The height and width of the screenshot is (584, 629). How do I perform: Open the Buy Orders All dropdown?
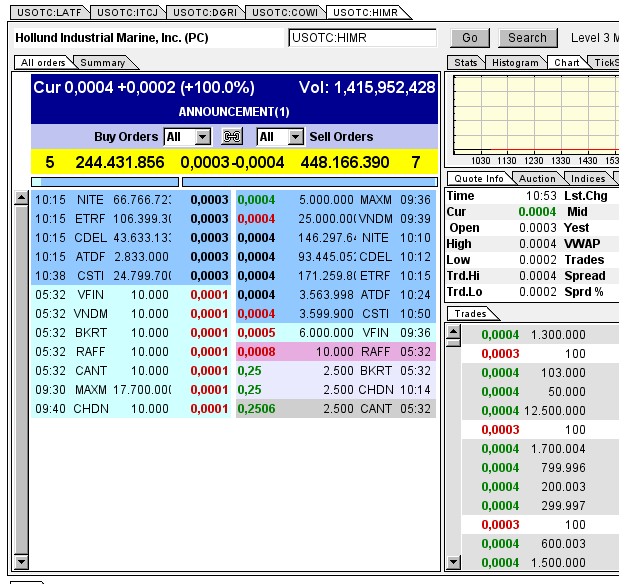pyautogui.click(x=187, y=137)
